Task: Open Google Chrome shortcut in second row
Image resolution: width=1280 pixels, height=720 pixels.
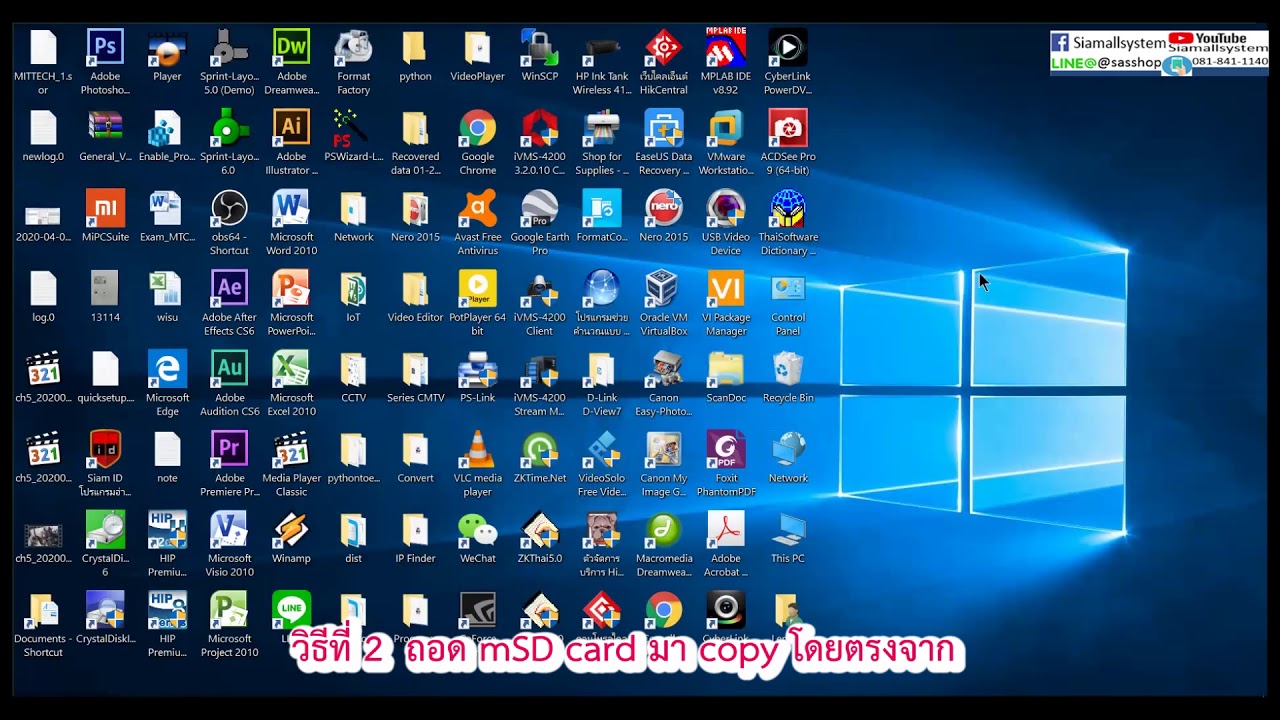Action: pos(477,128)
